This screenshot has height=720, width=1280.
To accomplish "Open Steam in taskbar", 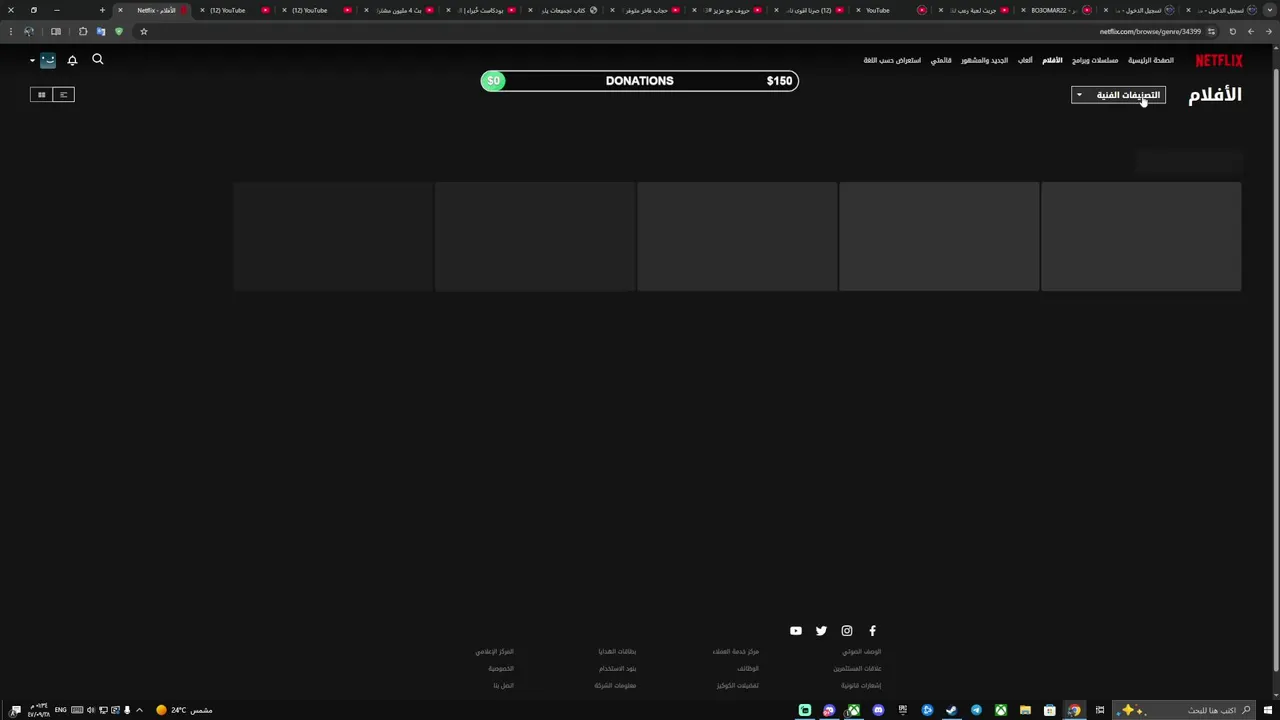I will click(951, 710).
